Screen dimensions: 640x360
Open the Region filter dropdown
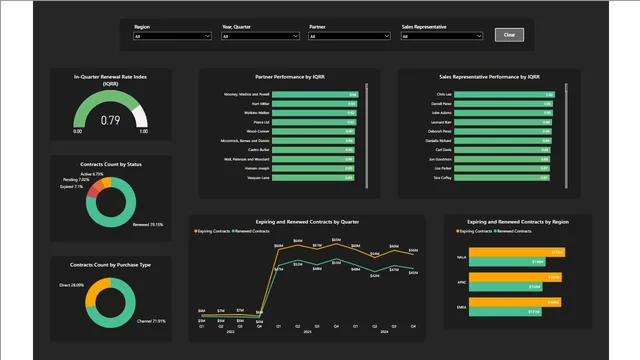point(172,36)
